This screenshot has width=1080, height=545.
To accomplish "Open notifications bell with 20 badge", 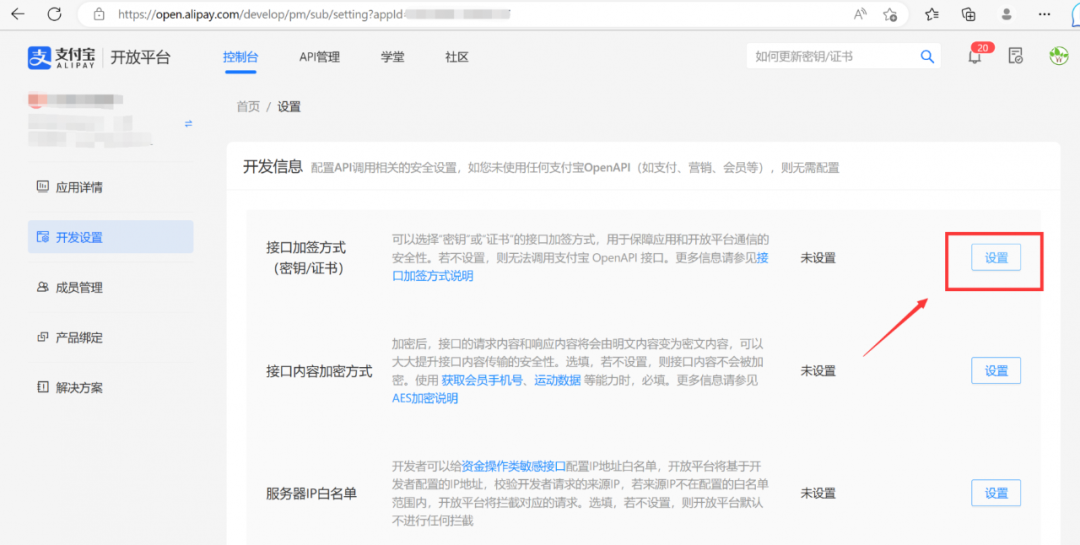I will pos(976,54).
